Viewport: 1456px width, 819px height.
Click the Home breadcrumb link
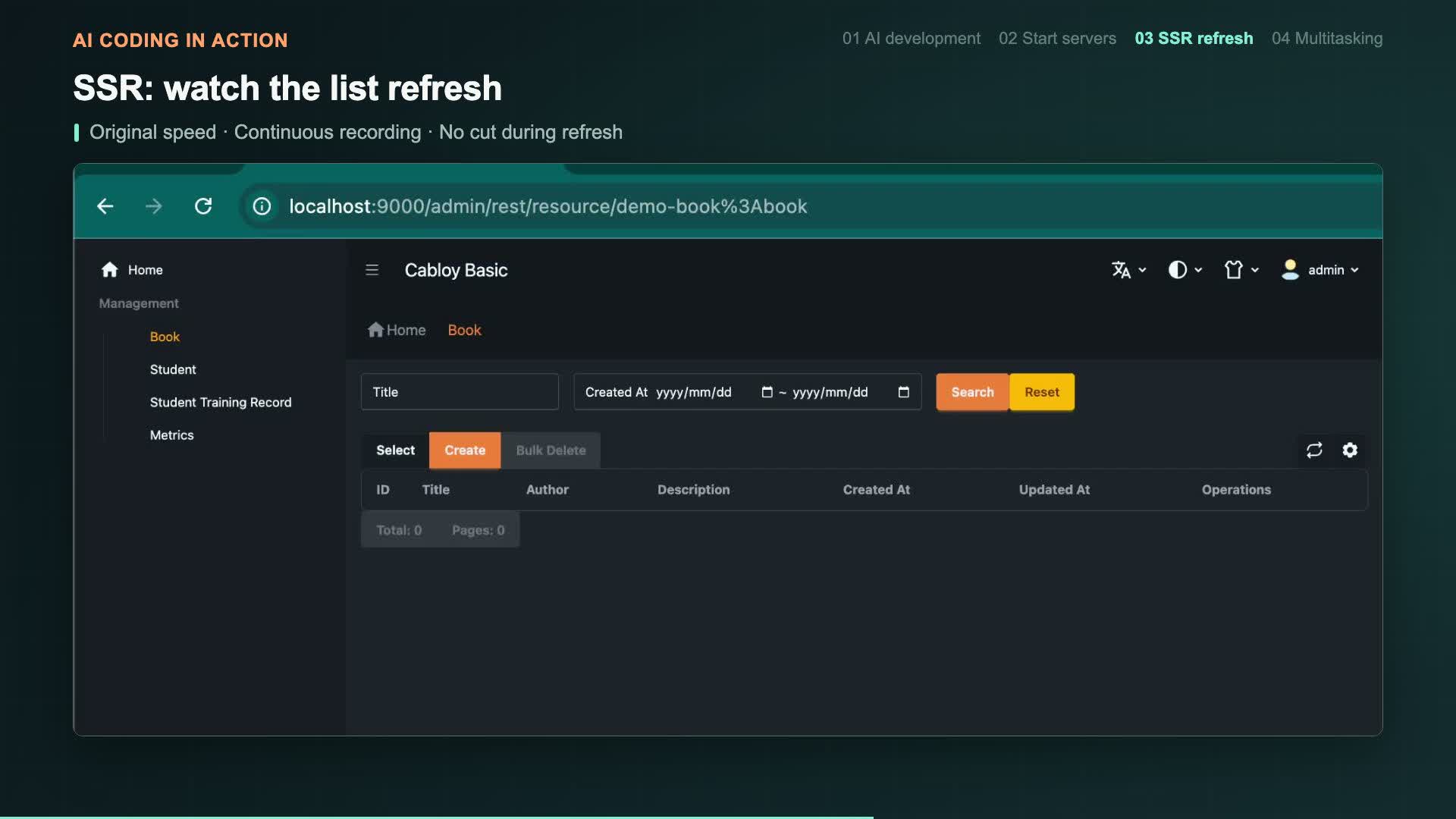397,330
